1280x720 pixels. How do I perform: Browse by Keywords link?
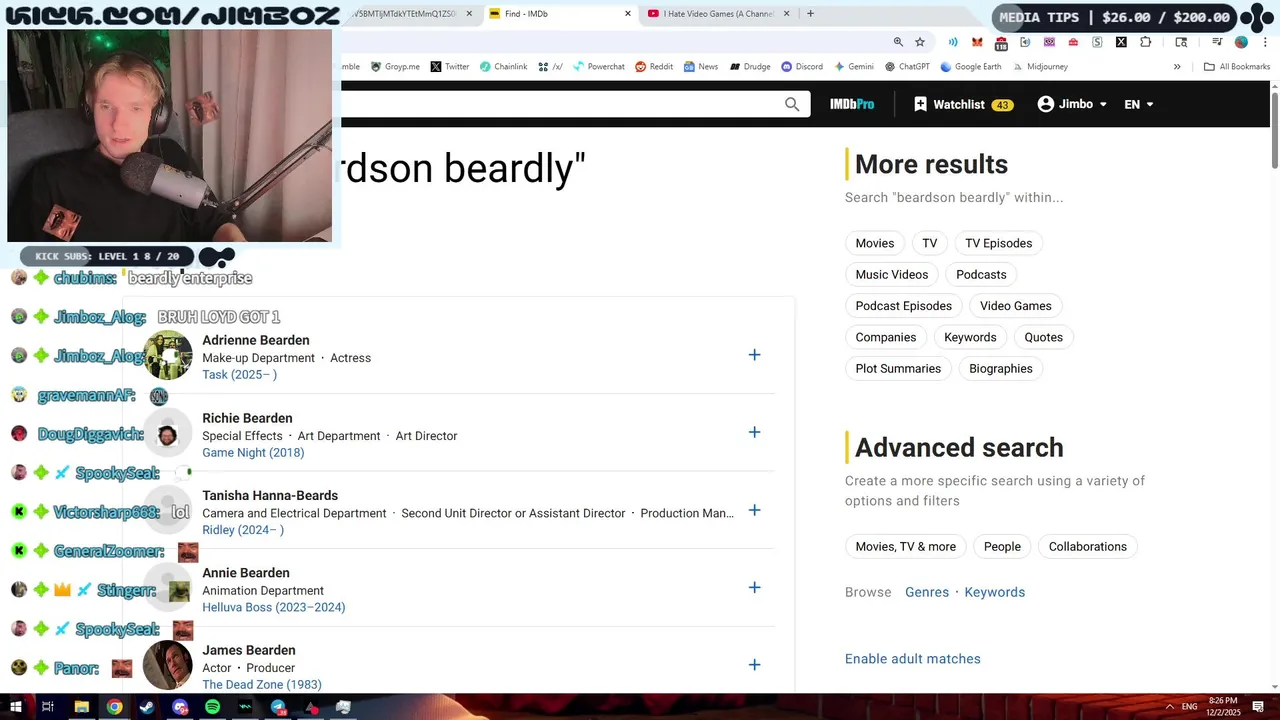tap(995, 592)
